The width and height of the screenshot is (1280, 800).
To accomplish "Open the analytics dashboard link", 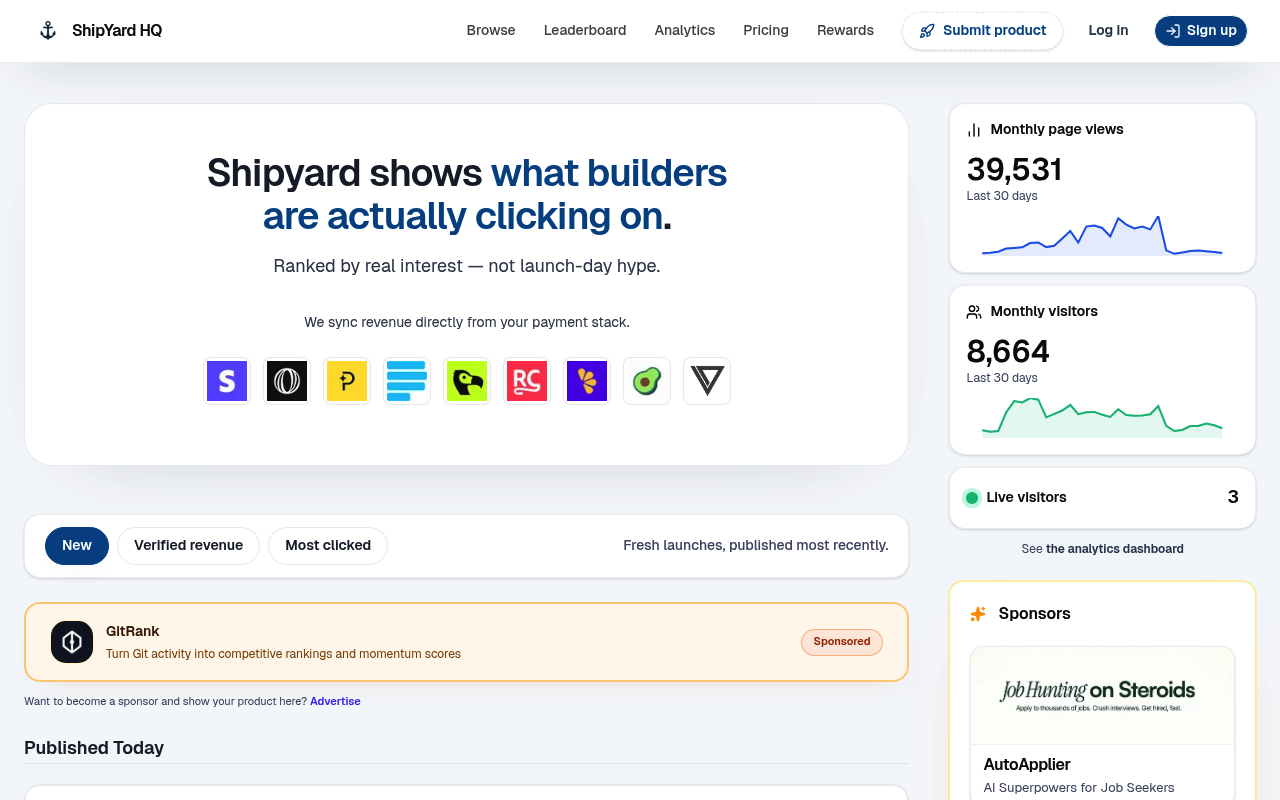I will [x=1115, y=549].
